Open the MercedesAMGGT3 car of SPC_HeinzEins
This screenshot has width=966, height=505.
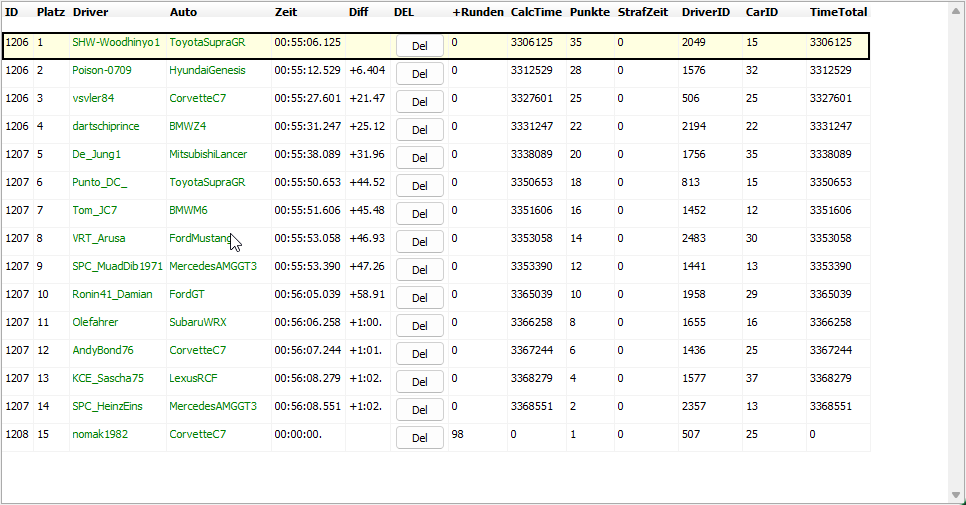point(213,407)
